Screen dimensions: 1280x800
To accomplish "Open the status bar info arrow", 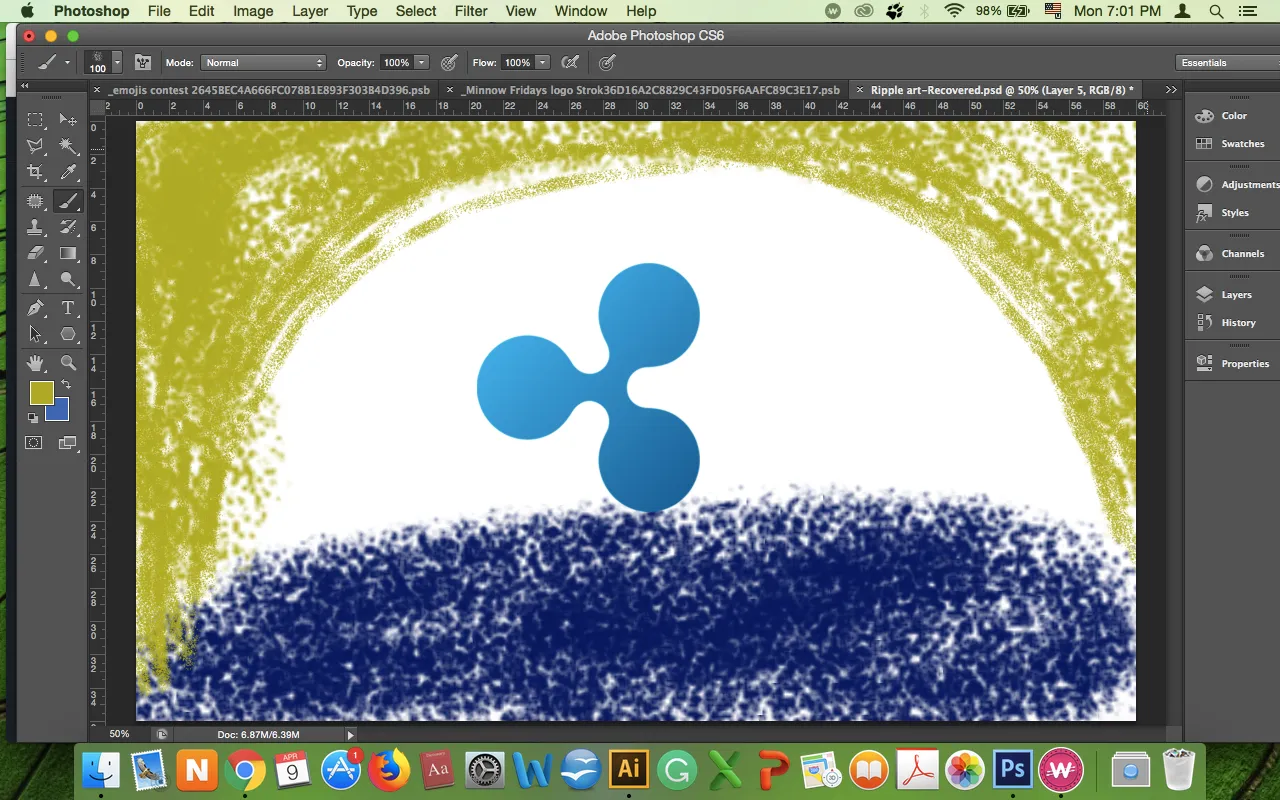I will pos(350,735).
